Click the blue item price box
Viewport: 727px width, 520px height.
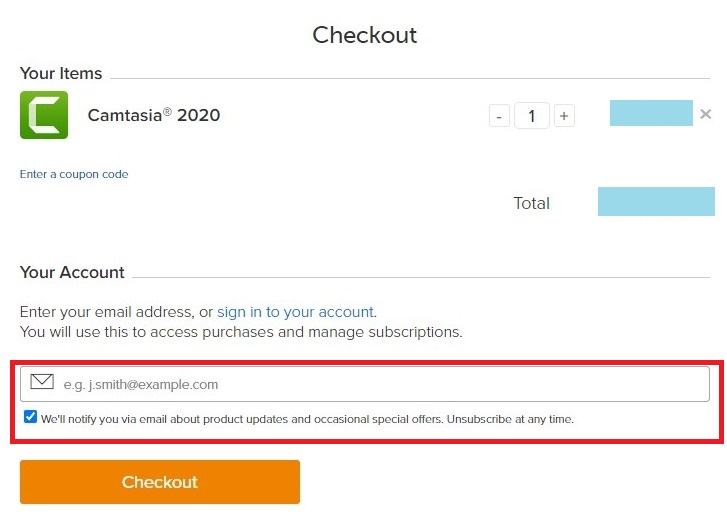pos(651,113)
